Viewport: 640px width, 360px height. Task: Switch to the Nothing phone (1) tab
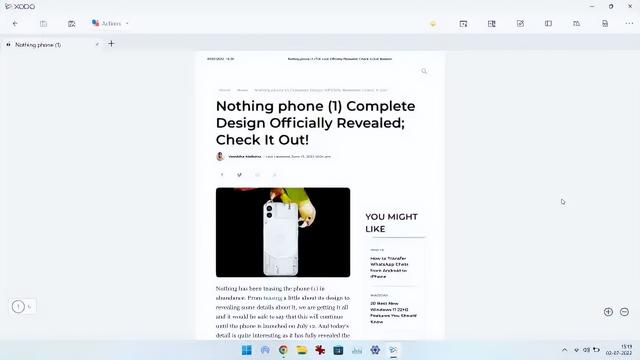[38, 45]
